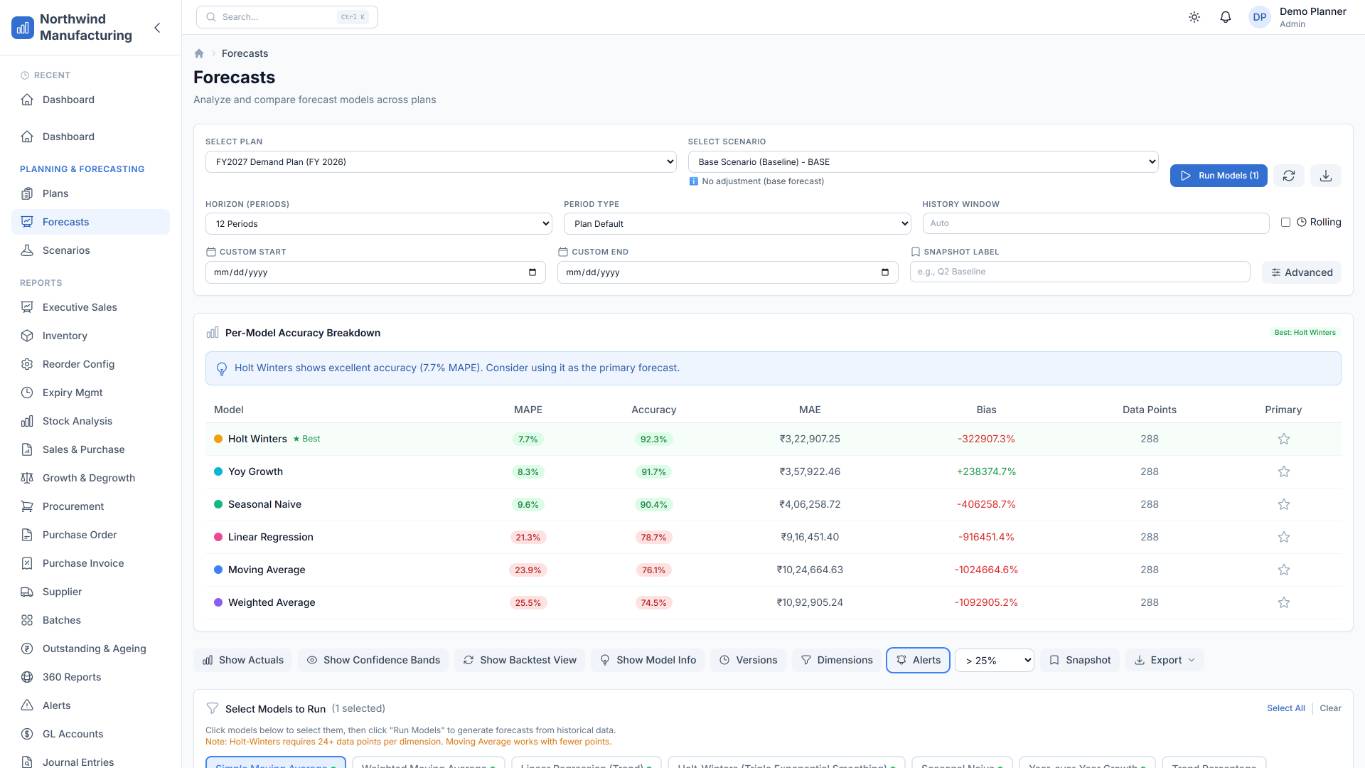Click the Northwind Manufacturing logo icon

pos(22,27)
